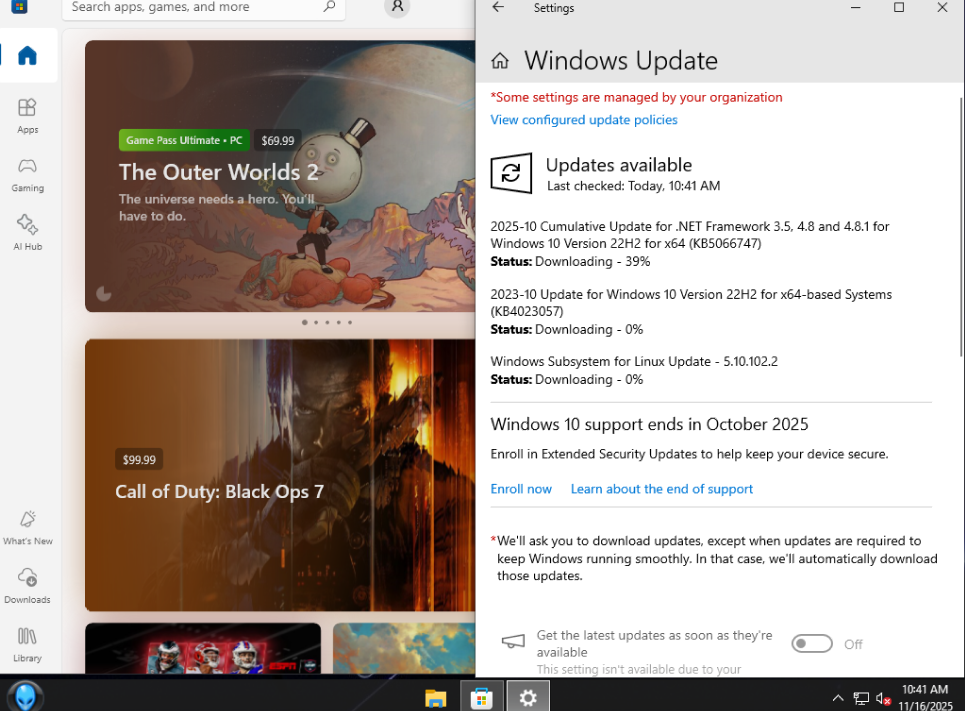
Task: Open the AI Hub section
Action: [28, 233]
